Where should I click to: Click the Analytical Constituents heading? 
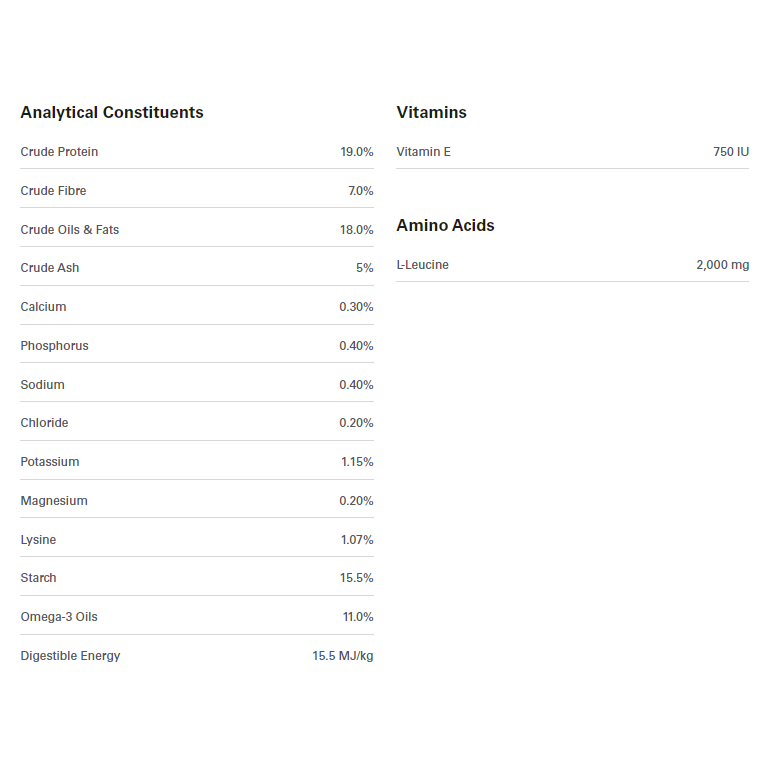112,113
